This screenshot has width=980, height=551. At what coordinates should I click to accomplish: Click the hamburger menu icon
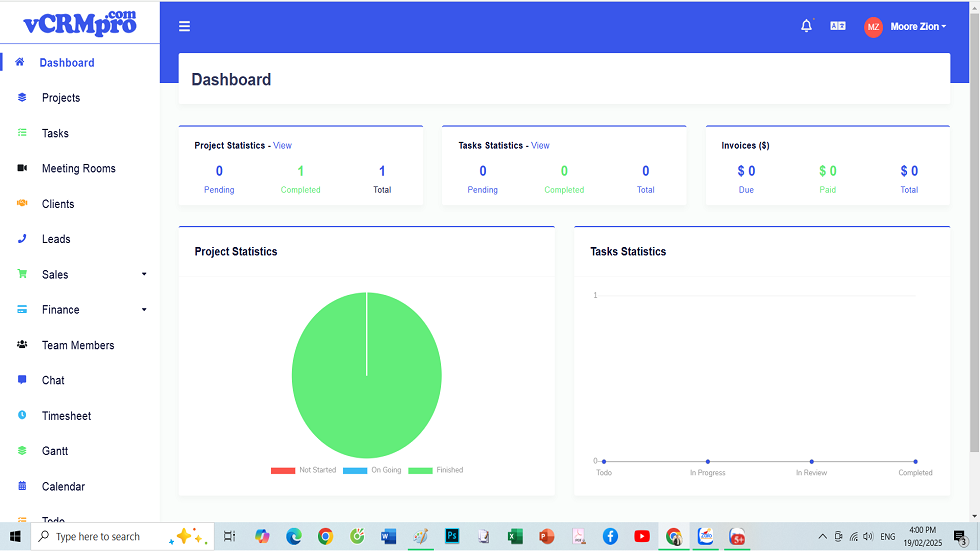pos(184,27)
